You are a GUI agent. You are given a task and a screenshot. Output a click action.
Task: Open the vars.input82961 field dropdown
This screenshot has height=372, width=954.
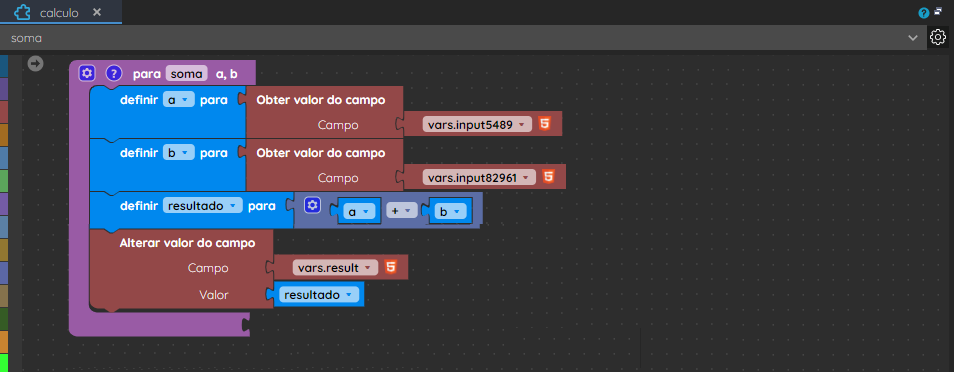click(479, 177)
